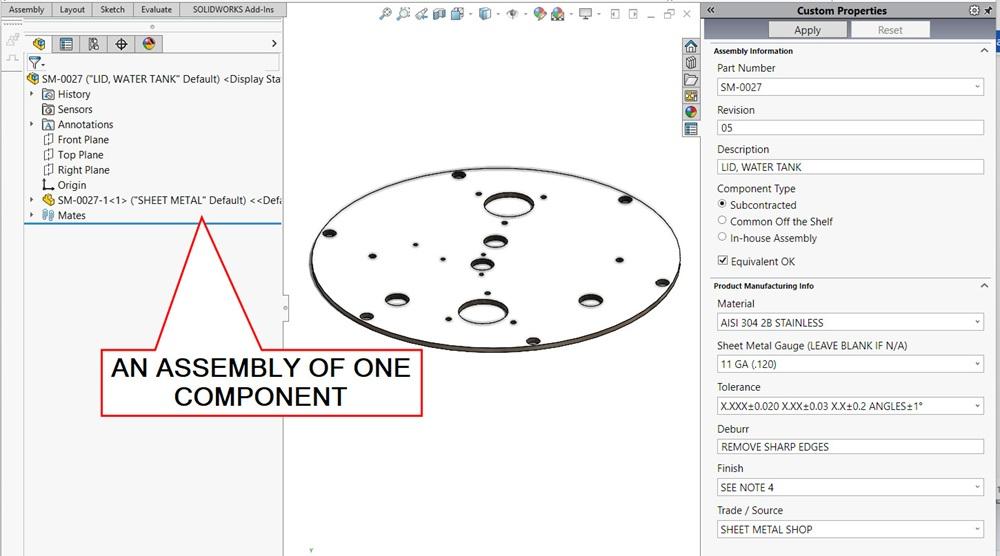Switch to the ConfigurationManager tab icon
This screenshot has height=556, width=1000.
93,44
